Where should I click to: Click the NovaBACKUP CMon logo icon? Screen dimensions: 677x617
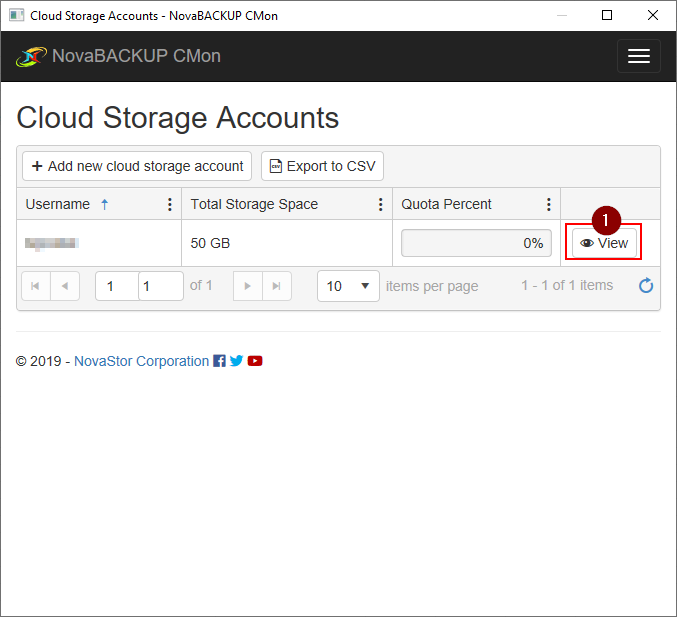pyautogui.click(x=31, y=57)
